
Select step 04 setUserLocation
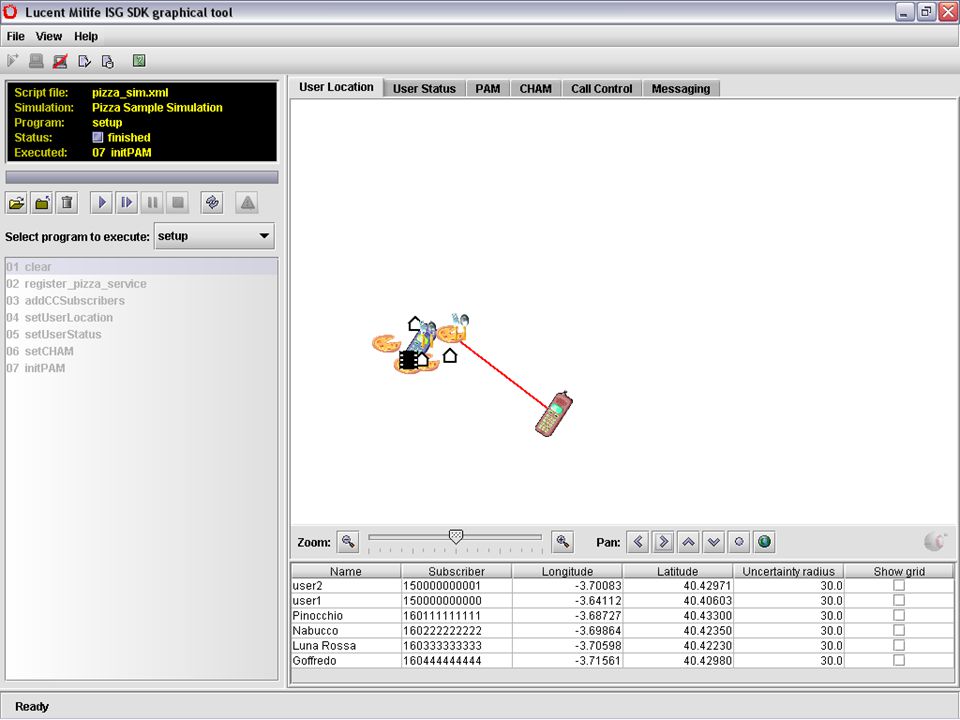pos(141,318)
